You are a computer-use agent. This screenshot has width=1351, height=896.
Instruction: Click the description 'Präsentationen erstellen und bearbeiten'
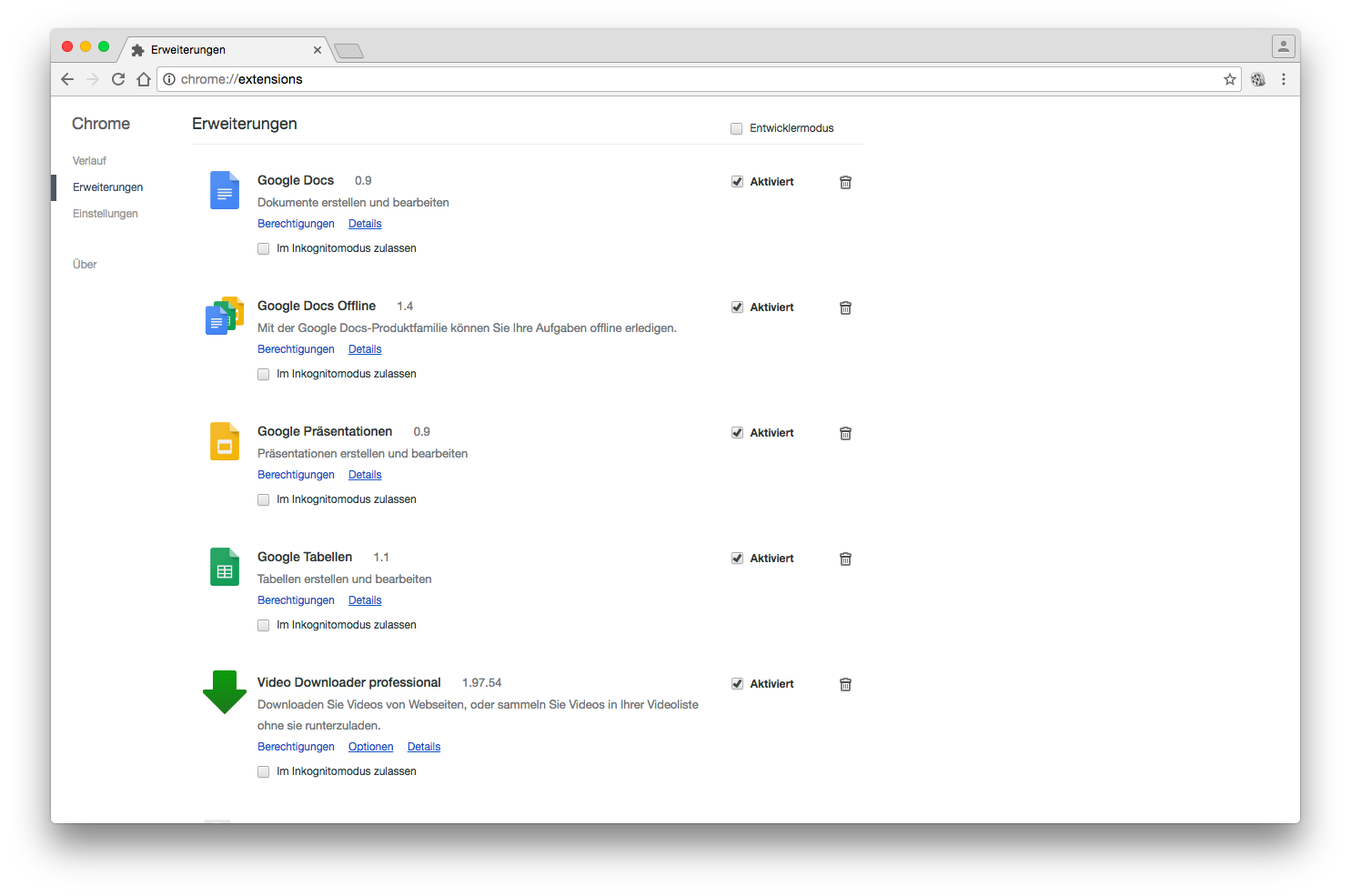tap(363, 454)
